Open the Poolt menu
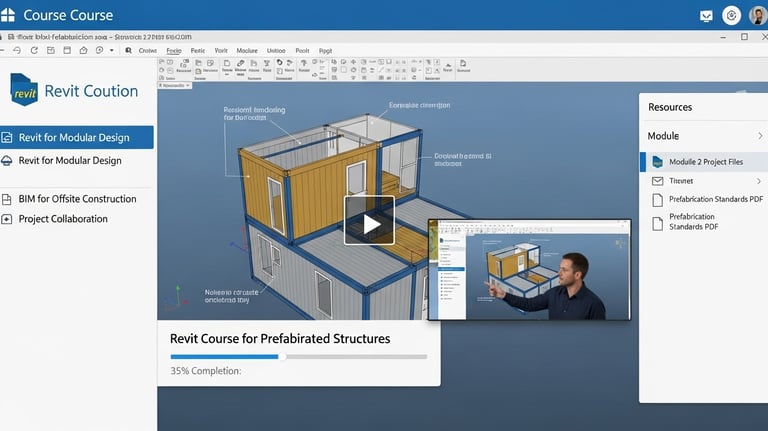This screenshot has width=768, height=431. (302, 50)
